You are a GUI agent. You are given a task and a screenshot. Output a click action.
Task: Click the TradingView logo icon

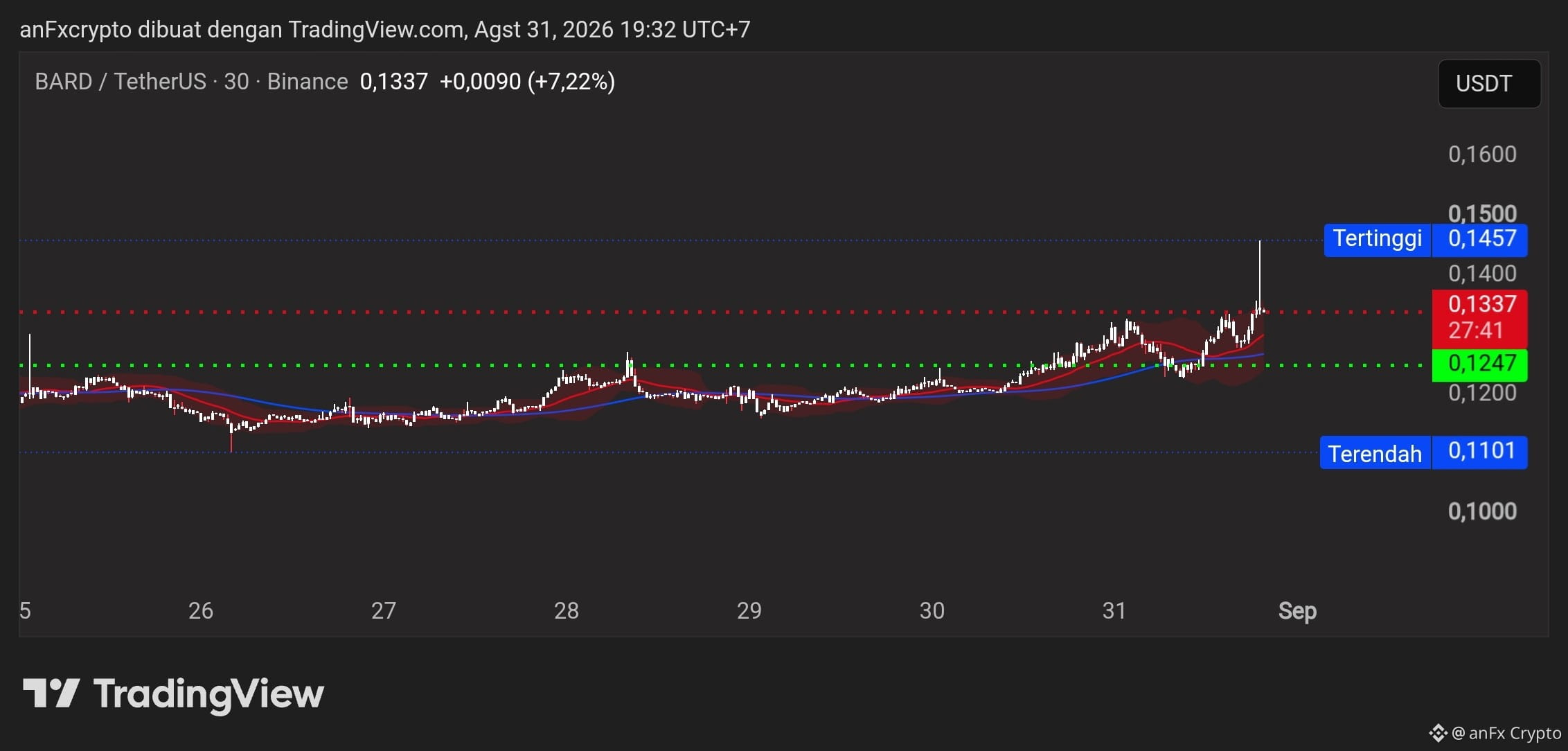pyautogui.click(x=51, y=693)
